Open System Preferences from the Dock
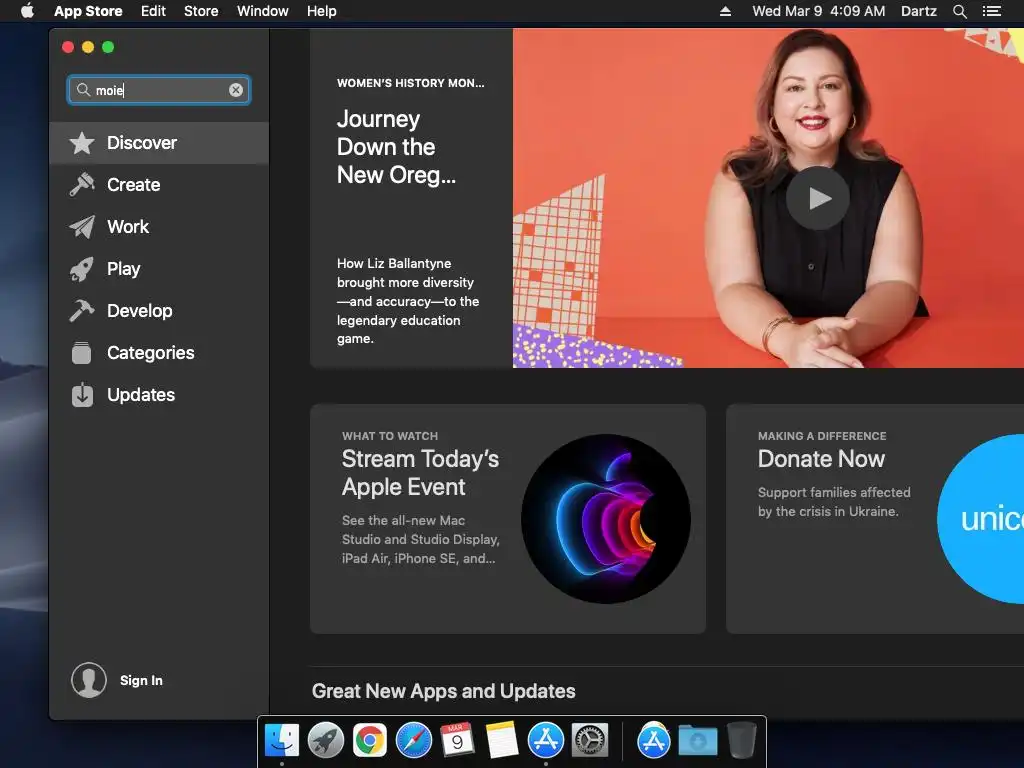Screen dimensions: 1024x768 (x=590, y=740)
